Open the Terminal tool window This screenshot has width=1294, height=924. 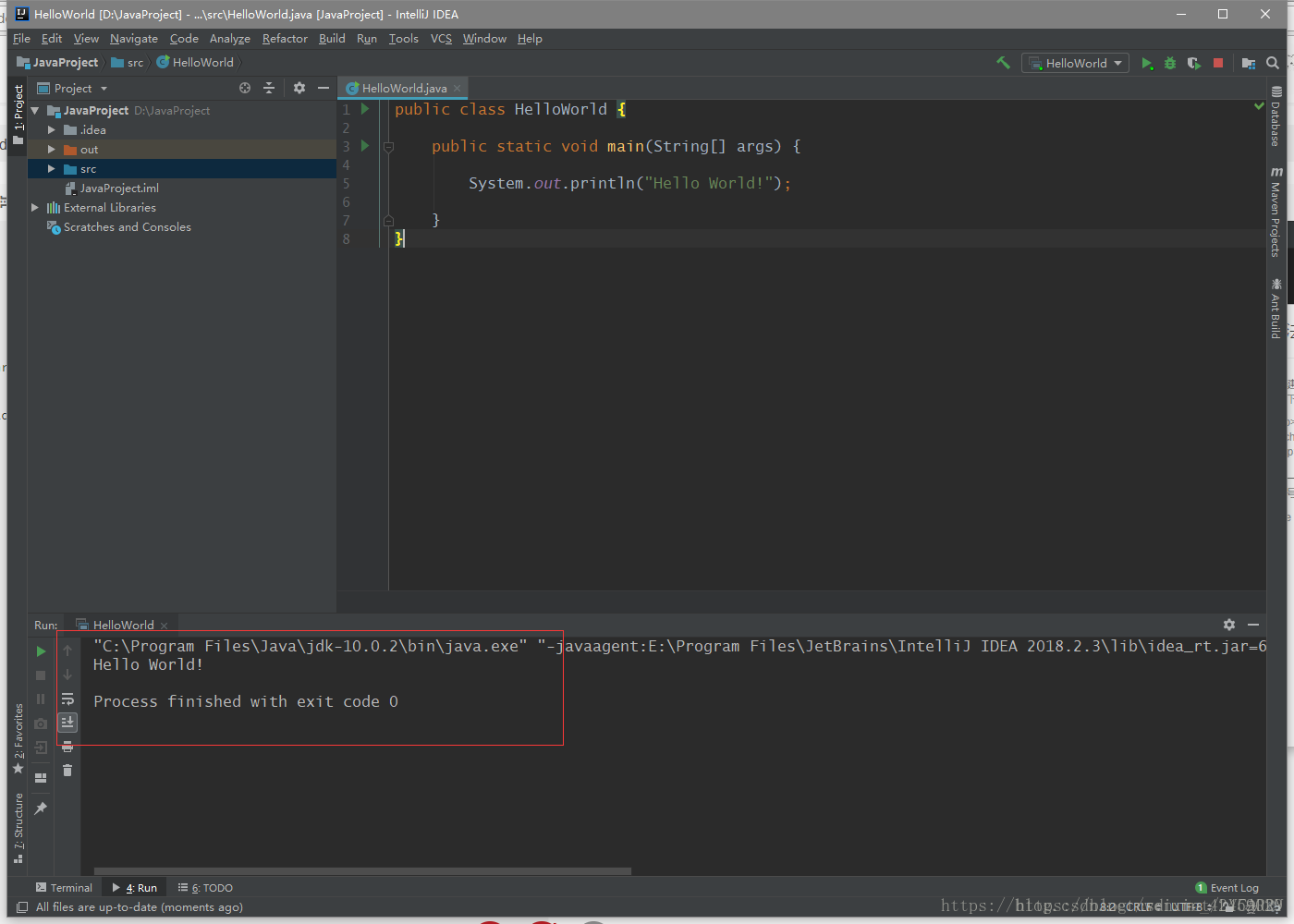pos(64,887)
